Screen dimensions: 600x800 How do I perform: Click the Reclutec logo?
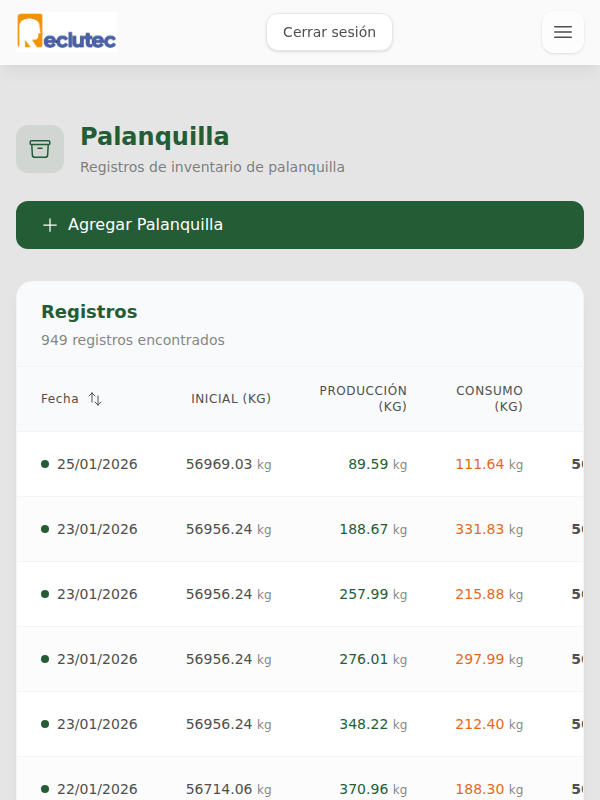(x=66, y=33)
